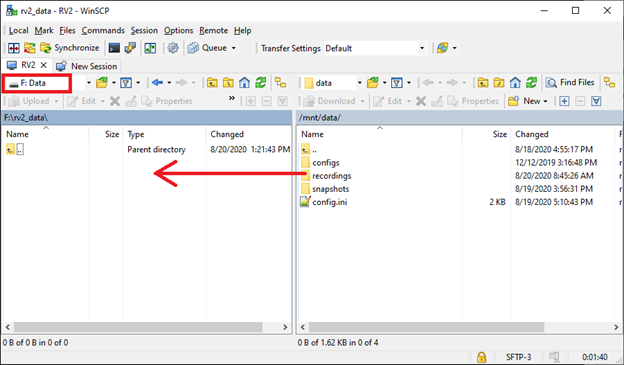Expand the remote Filter dropdown arrow
624x365 pixels.
click(x=409, y=83)
